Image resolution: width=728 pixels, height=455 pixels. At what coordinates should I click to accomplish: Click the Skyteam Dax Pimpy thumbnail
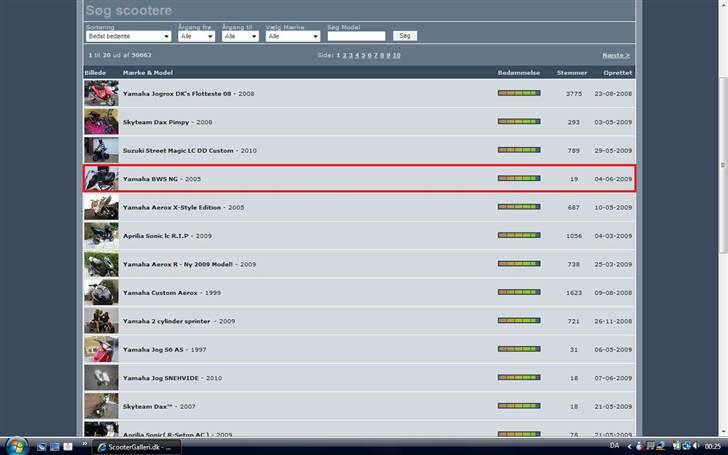pos(101,122)
